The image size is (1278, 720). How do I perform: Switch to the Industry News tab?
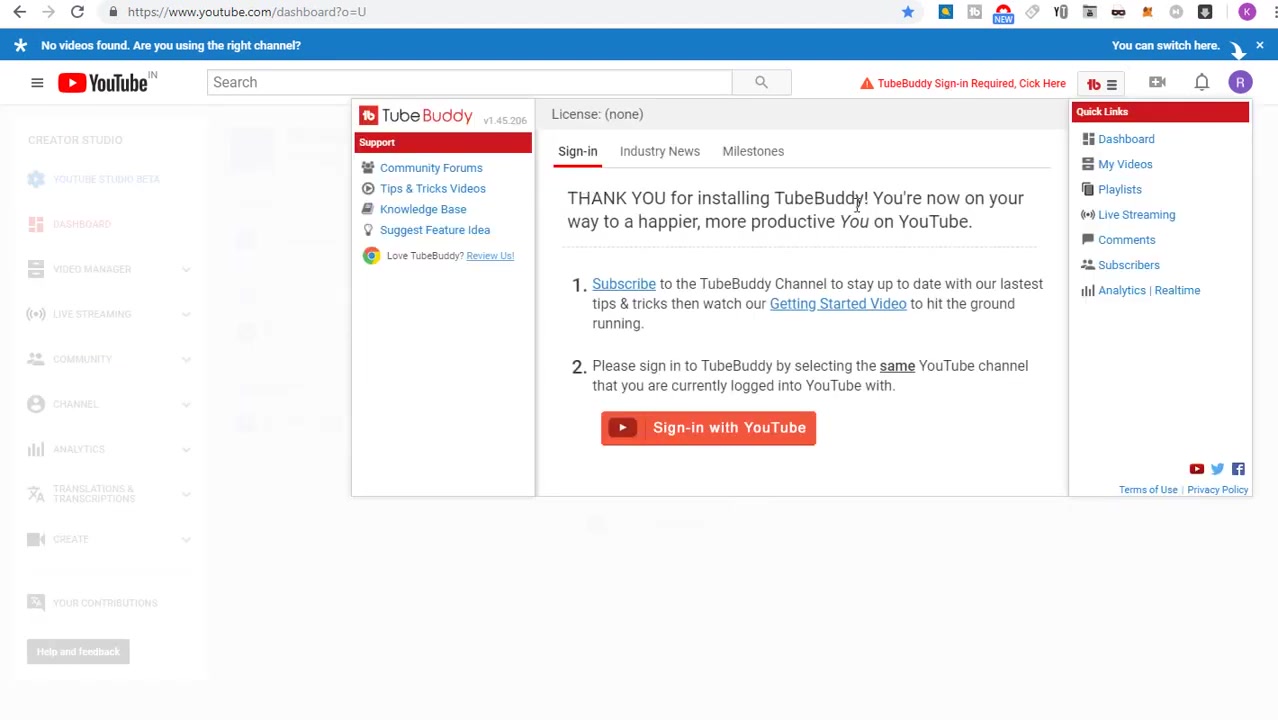coord(660,151)
